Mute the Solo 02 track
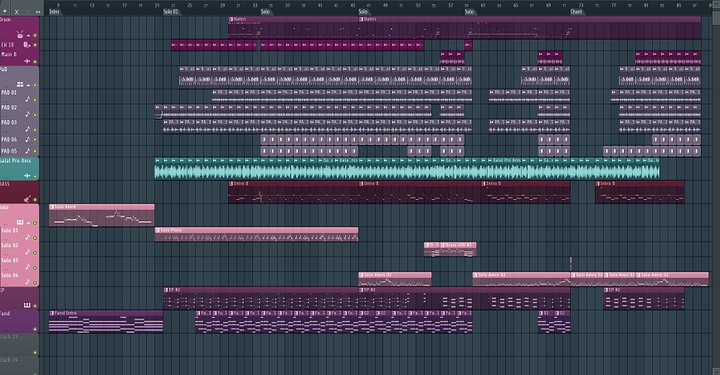This screenshot has height=375, width=720. coord(35,252)
